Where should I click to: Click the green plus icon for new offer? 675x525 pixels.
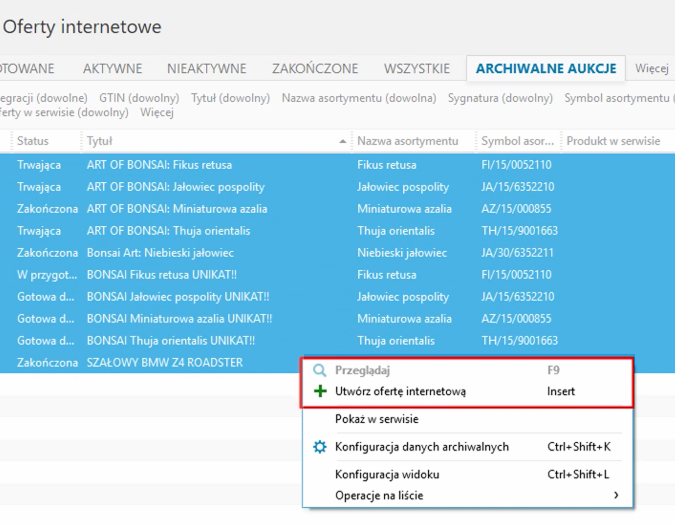[320, 392]
